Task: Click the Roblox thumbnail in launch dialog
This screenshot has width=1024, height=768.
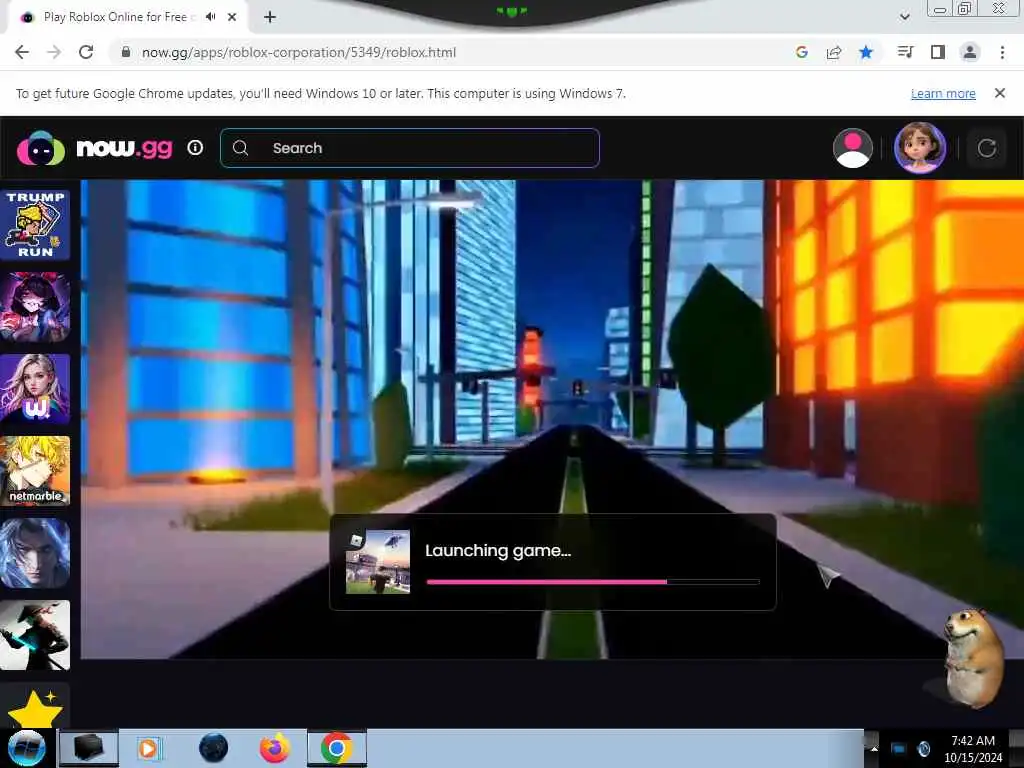Action: (378, 562)
